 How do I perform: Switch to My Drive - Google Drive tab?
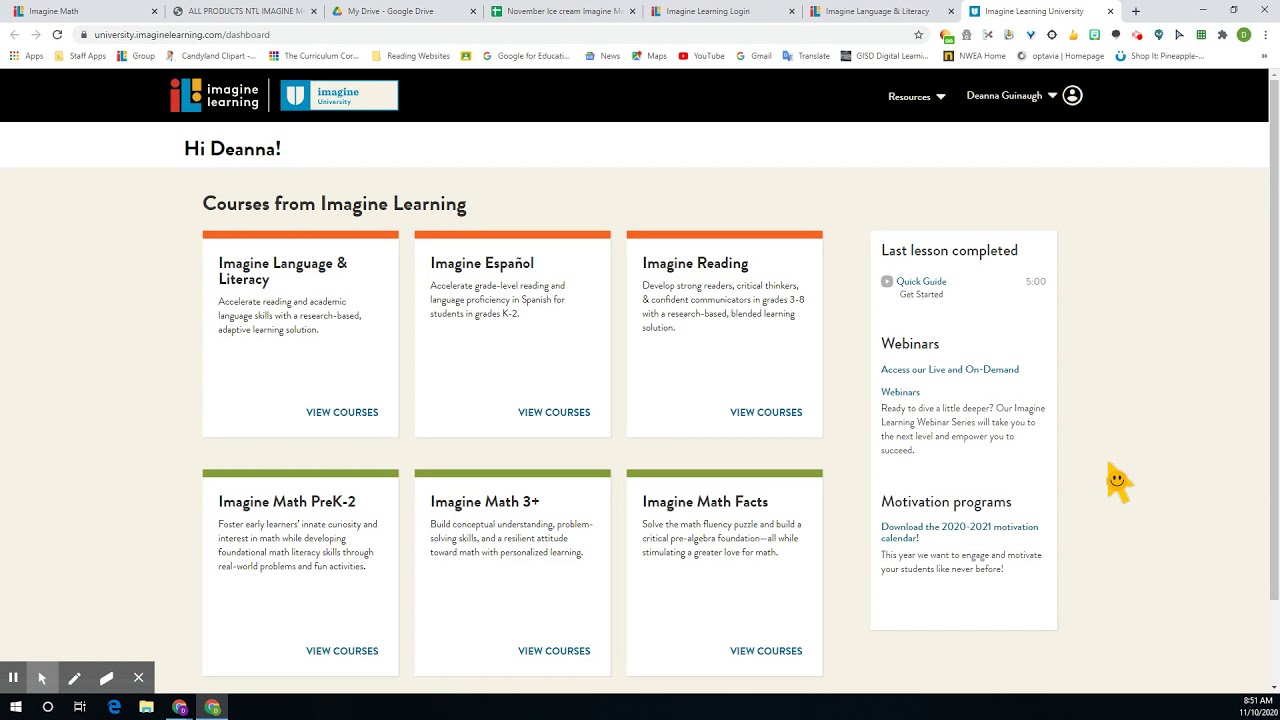(403, 11)
